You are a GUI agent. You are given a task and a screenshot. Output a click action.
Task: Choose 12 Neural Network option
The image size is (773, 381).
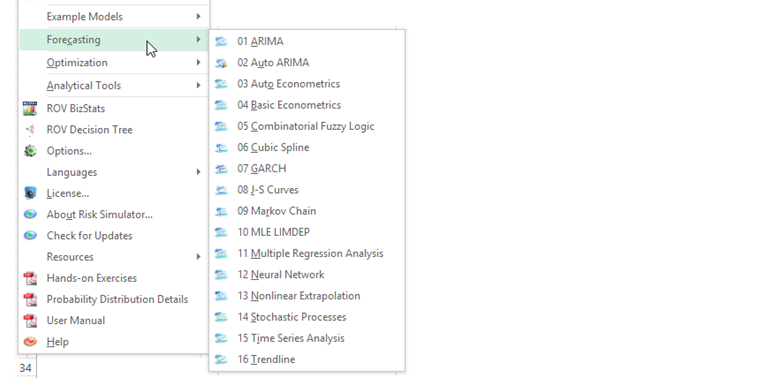pos(307,275)
